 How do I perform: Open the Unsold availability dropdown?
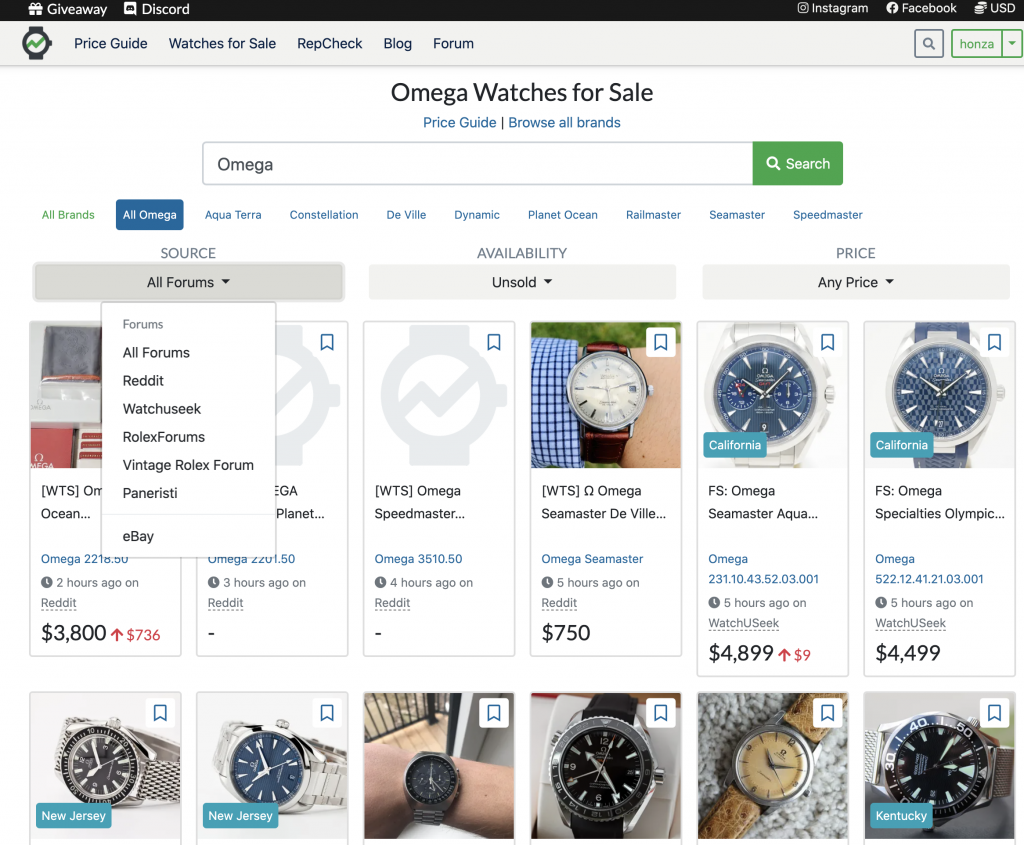(x=522, y=282)
